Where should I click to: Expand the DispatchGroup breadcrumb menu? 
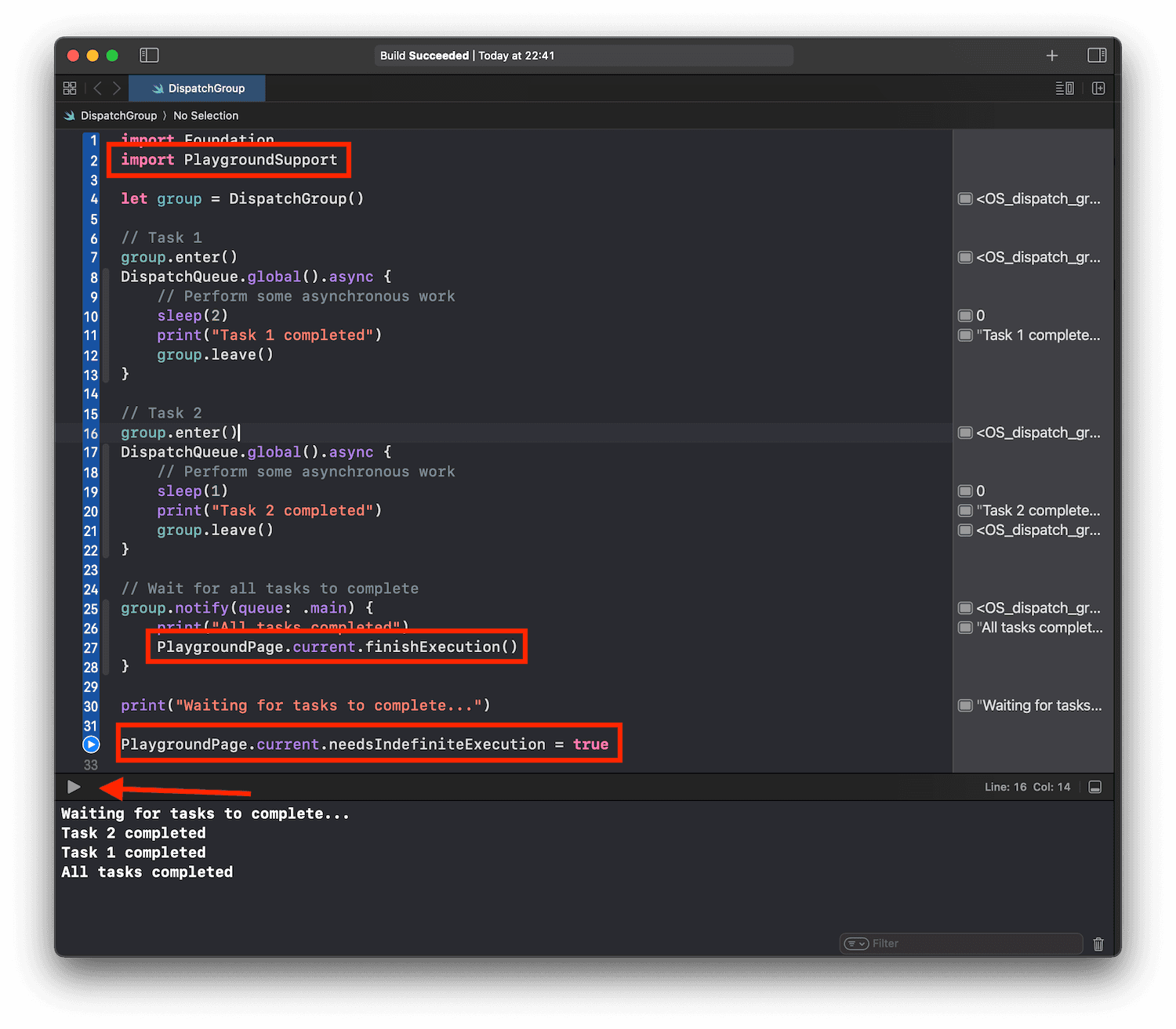tap(118, 115)
